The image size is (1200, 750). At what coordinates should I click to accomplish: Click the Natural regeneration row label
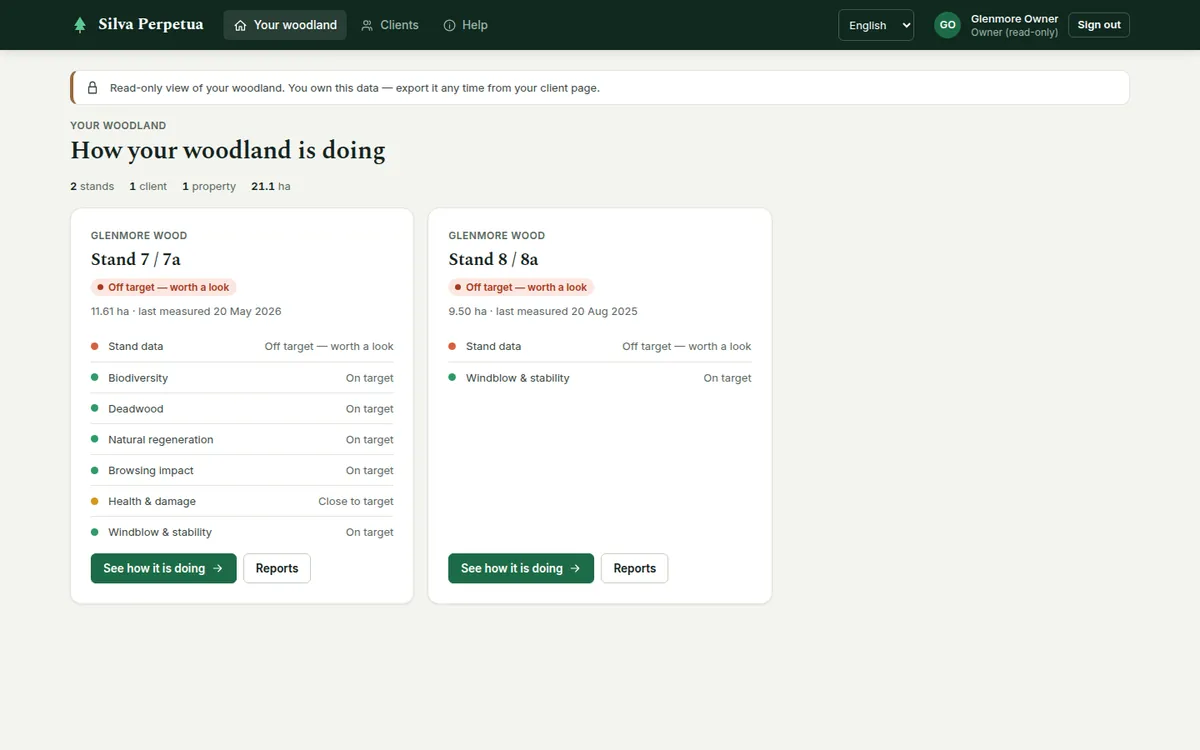161,440
